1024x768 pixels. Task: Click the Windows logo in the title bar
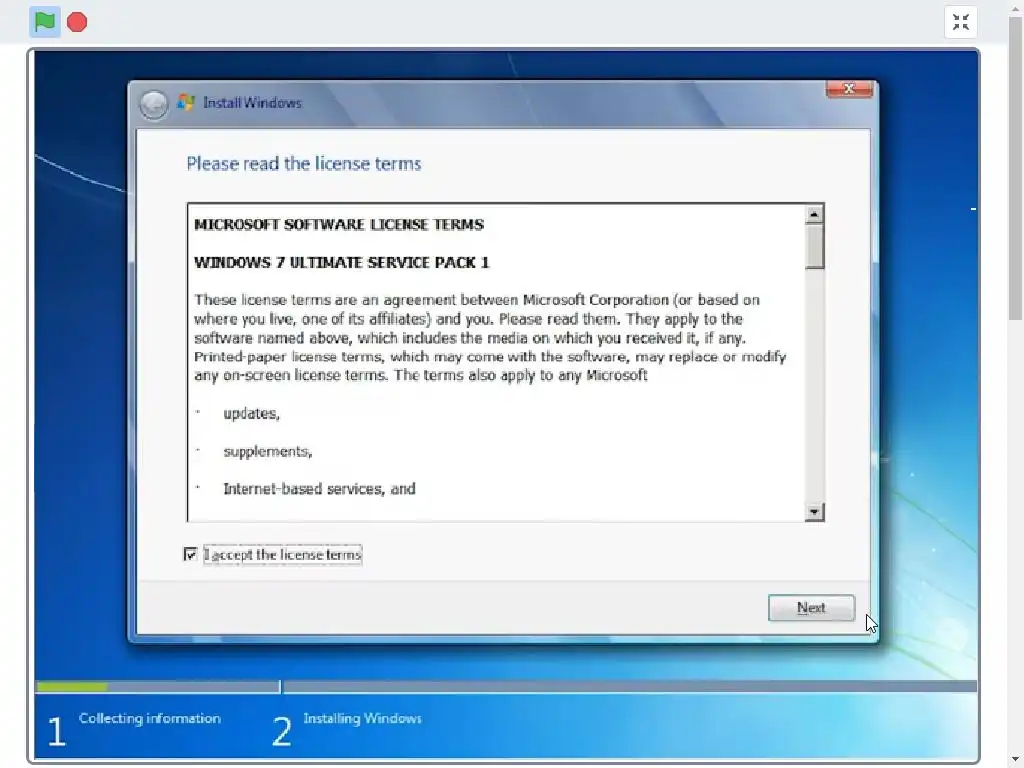coord(186,103)
